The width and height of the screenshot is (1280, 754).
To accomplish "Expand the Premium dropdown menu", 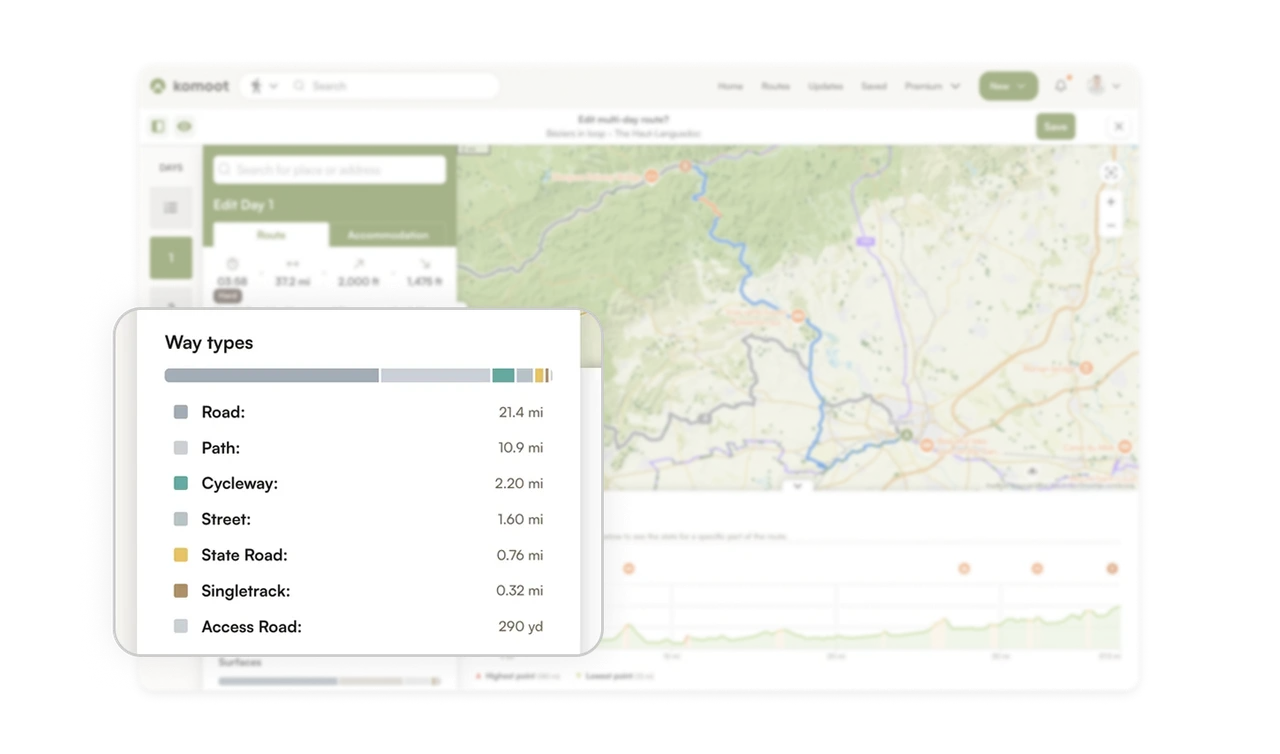I will [x=932, y=86].
